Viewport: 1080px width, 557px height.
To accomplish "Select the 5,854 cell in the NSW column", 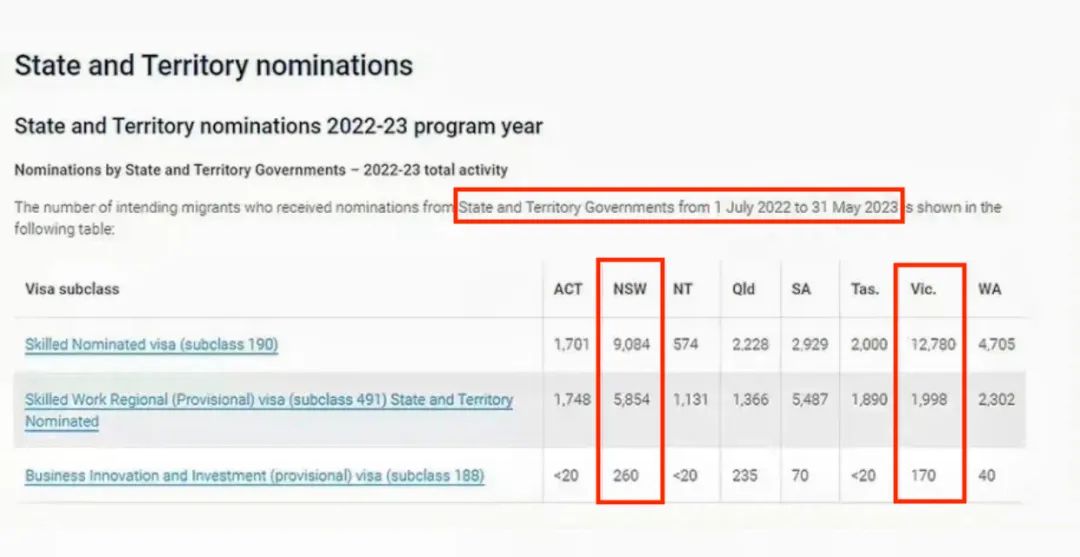I will (x=632, y=399).
